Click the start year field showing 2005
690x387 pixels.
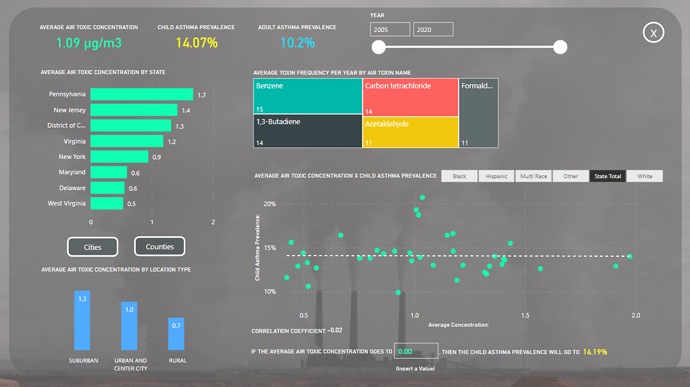390,29
